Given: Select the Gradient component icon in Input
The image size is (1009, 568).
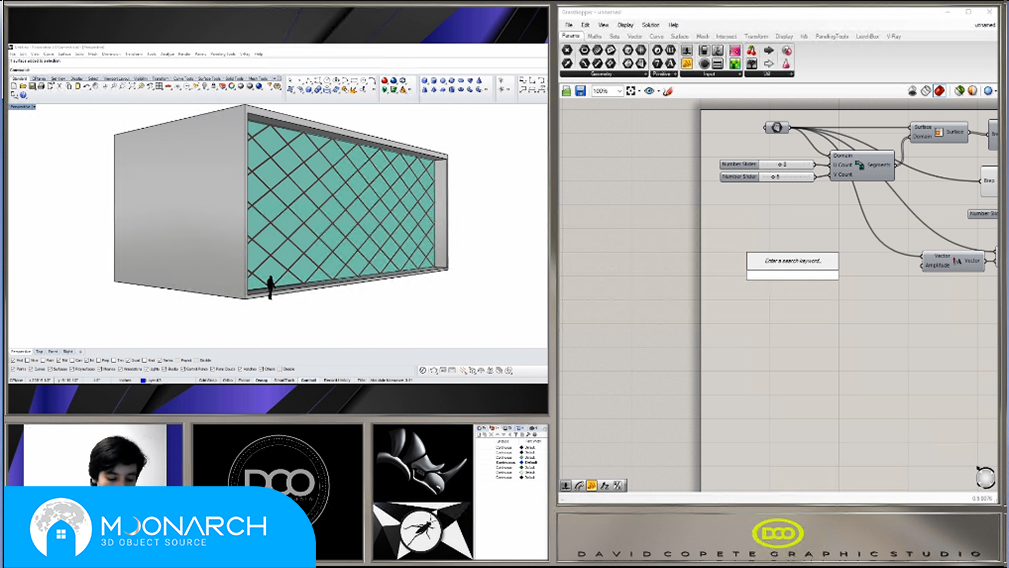Looking at the screenshot, I should pos(735,64).
